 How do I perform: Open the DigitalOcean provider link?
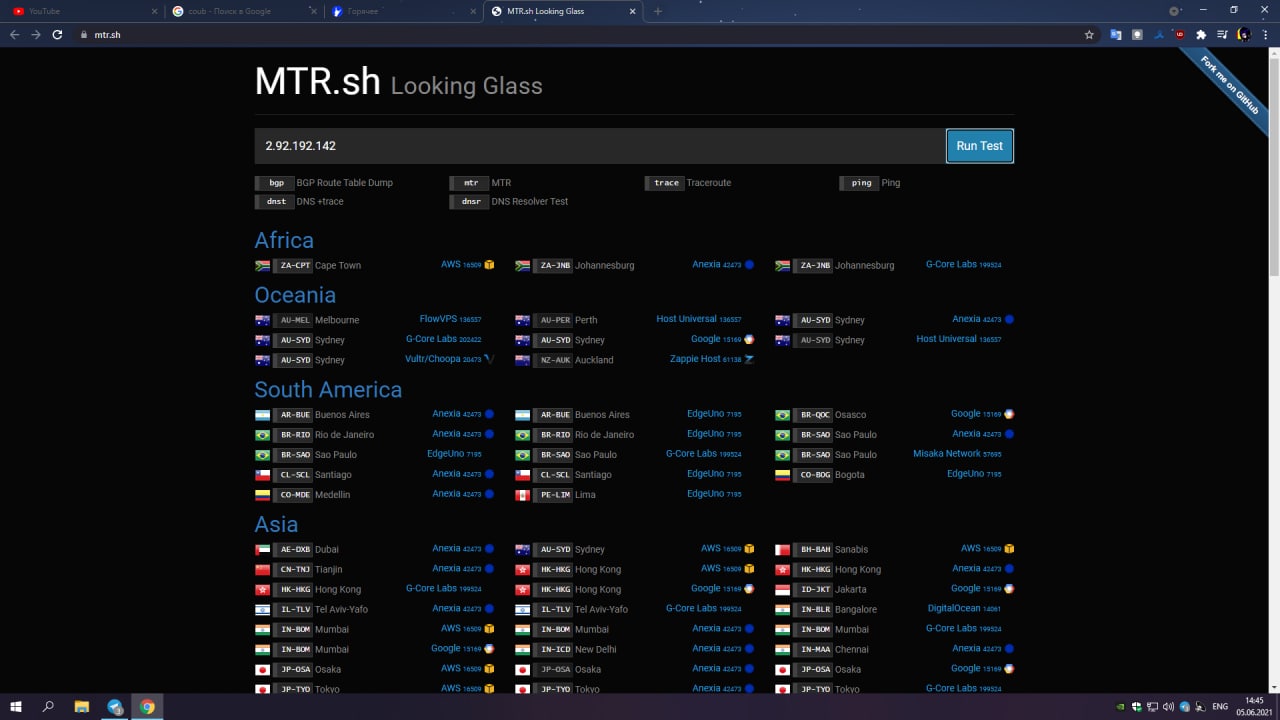pos(964,608)
